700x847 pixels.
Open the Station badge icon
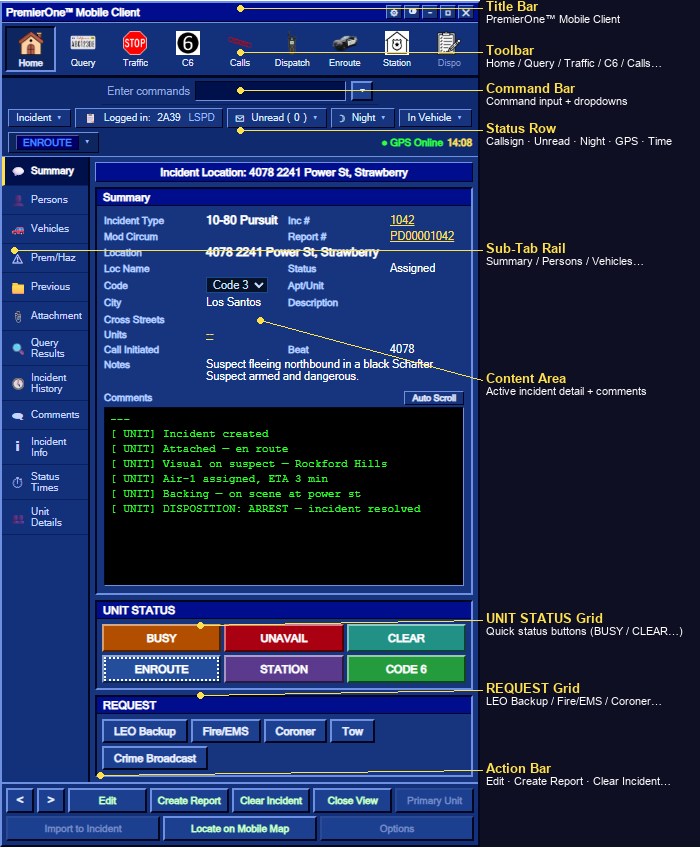pos(397,43)
